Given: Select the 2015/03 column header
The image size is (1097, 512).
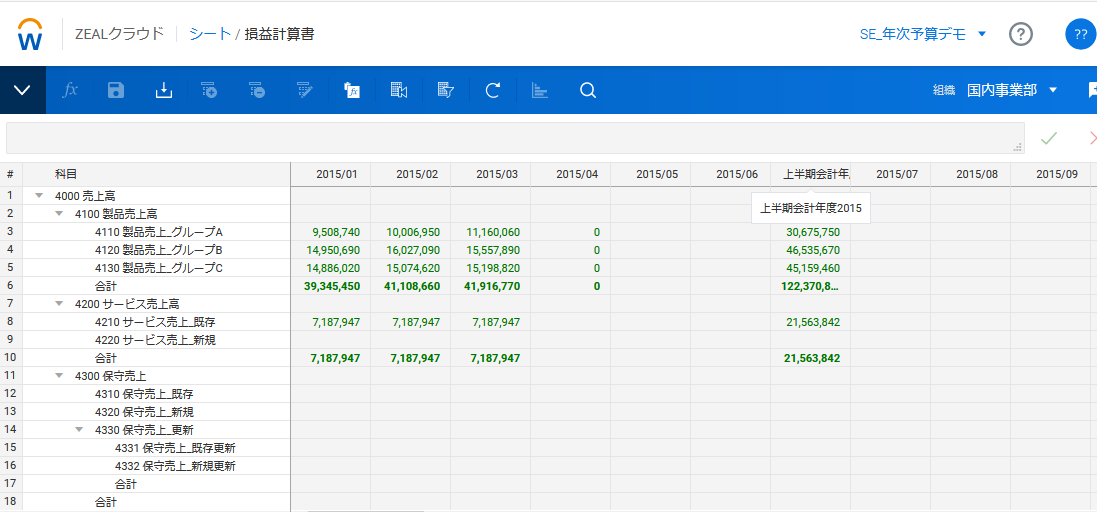Looking at the screenshot, I should 491,174.
